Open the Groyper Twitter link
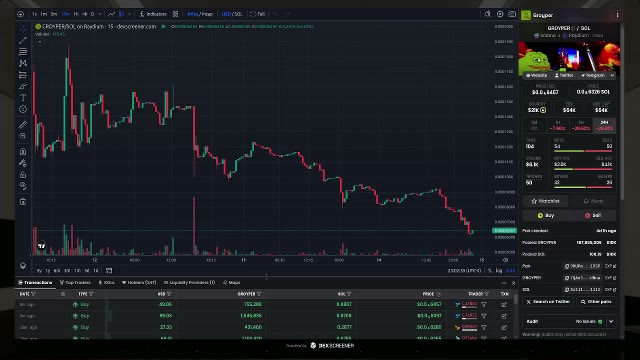This screenshot has width=640, height=360. pos(564,76)
